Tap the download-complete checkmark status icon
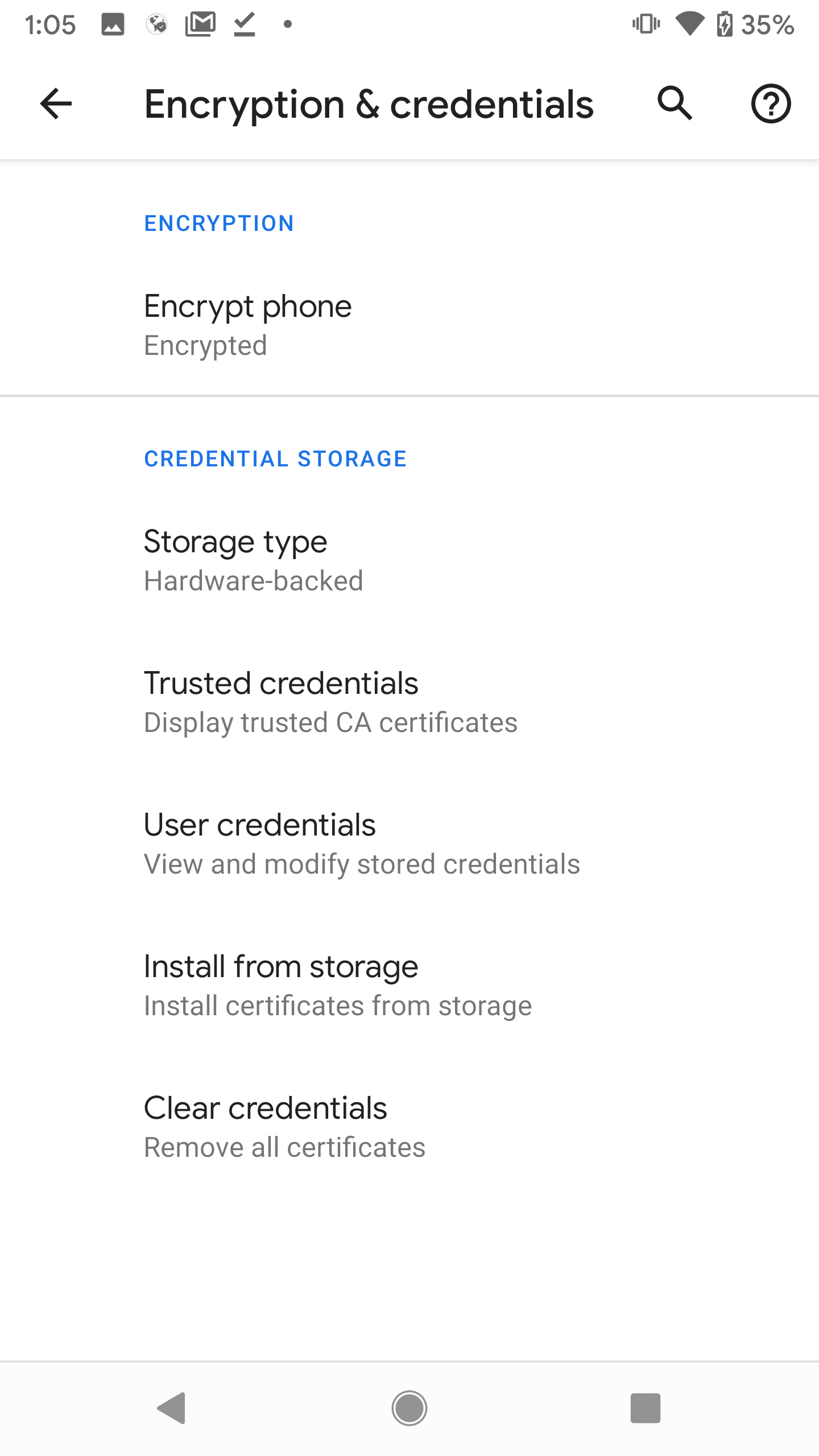The height and width of the screenshot is (1456, 819). point(245,24)
